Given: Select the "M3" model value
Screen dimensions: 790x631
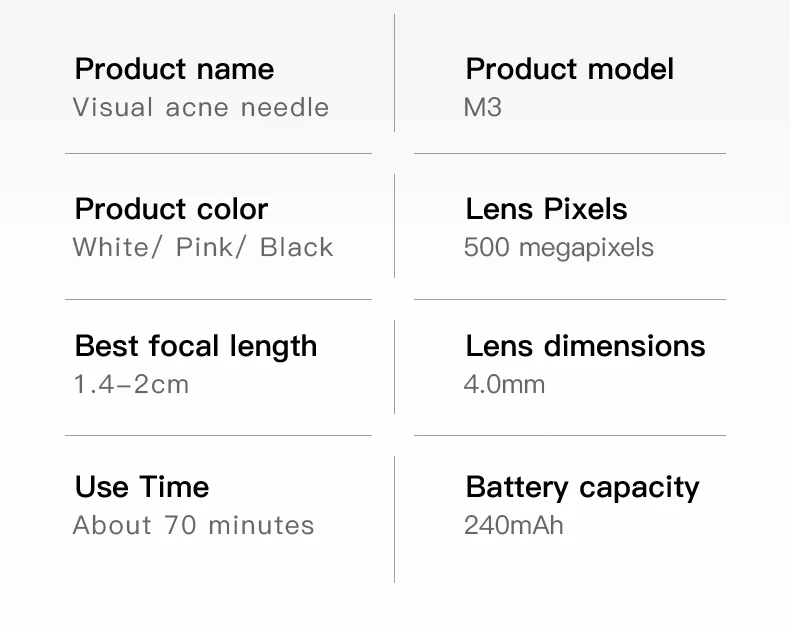Looking at the screenshot, I should point(483,107).
